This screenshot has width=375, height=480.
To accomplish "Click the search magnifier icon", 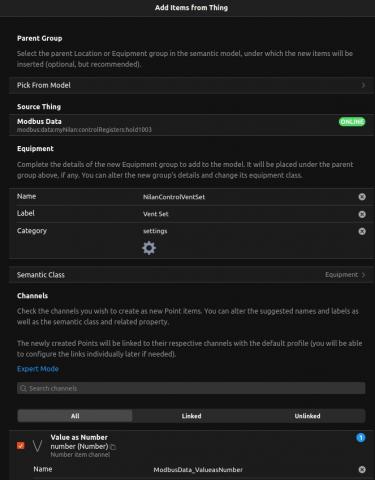I will click(23, 388).
